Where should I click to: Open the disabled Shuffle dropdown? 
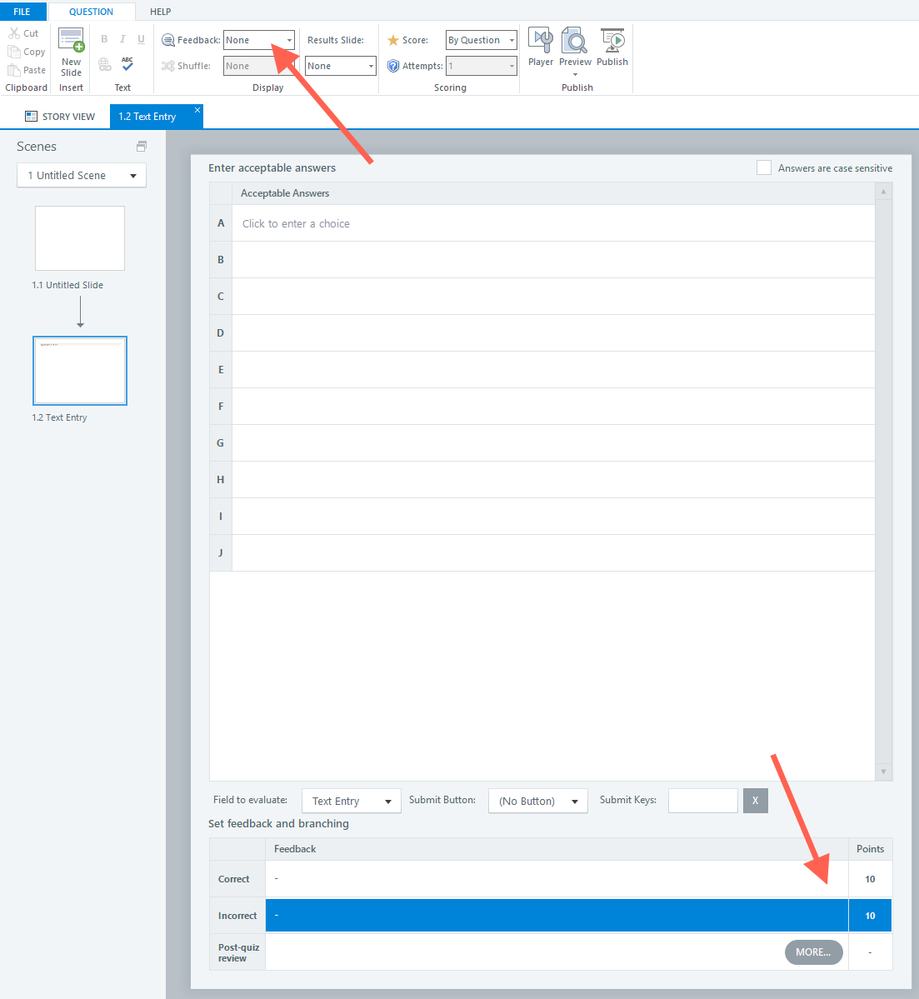(x=259, y=66)
